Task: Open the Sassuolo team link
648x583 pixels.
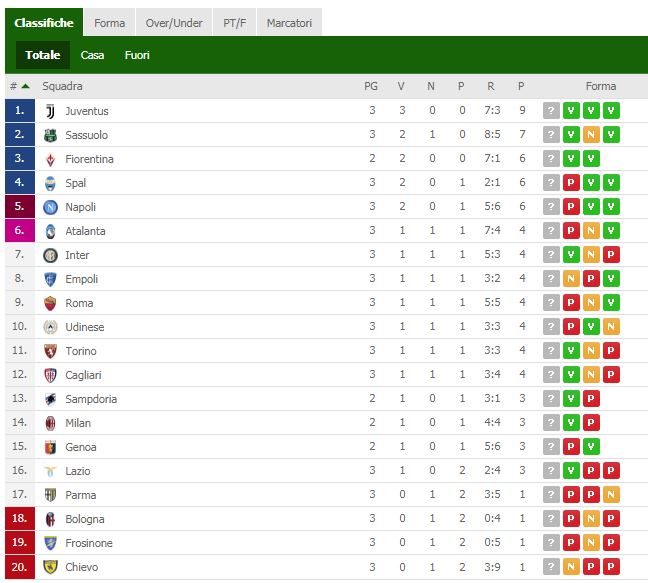Action: (86, 135)
